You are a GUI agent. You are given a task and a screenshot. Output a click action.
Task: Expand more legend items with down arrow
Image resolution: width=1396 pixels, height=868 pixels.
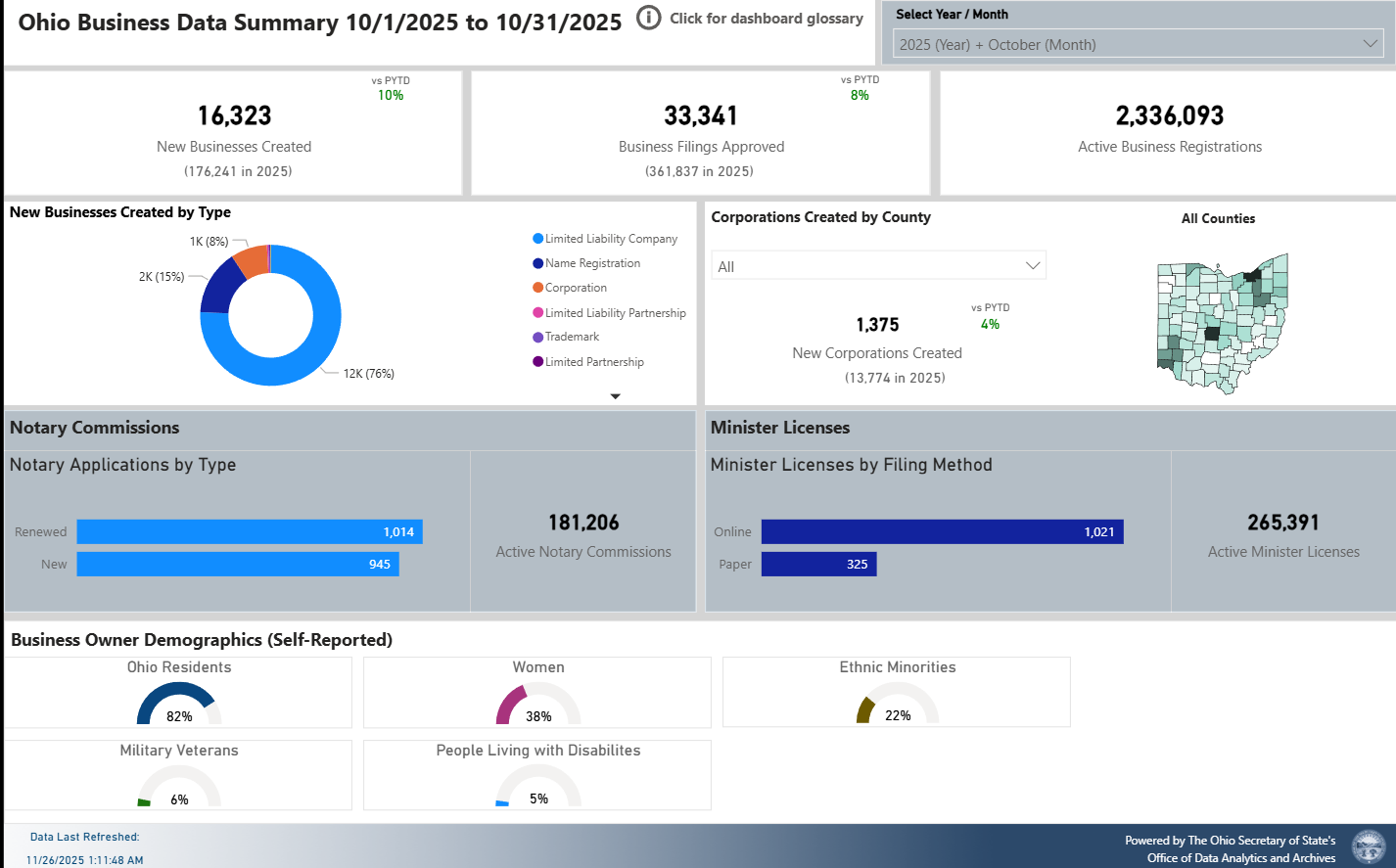coord(615,396)
